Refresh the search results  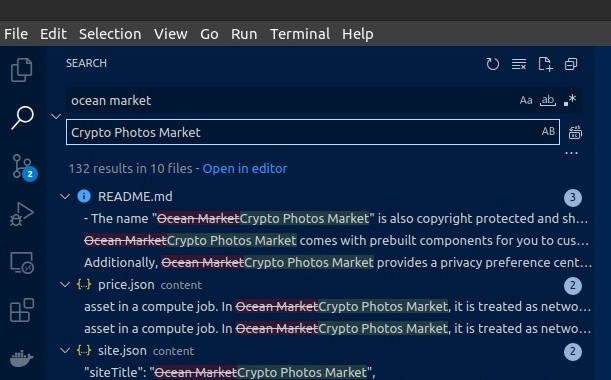coord(493,64)
